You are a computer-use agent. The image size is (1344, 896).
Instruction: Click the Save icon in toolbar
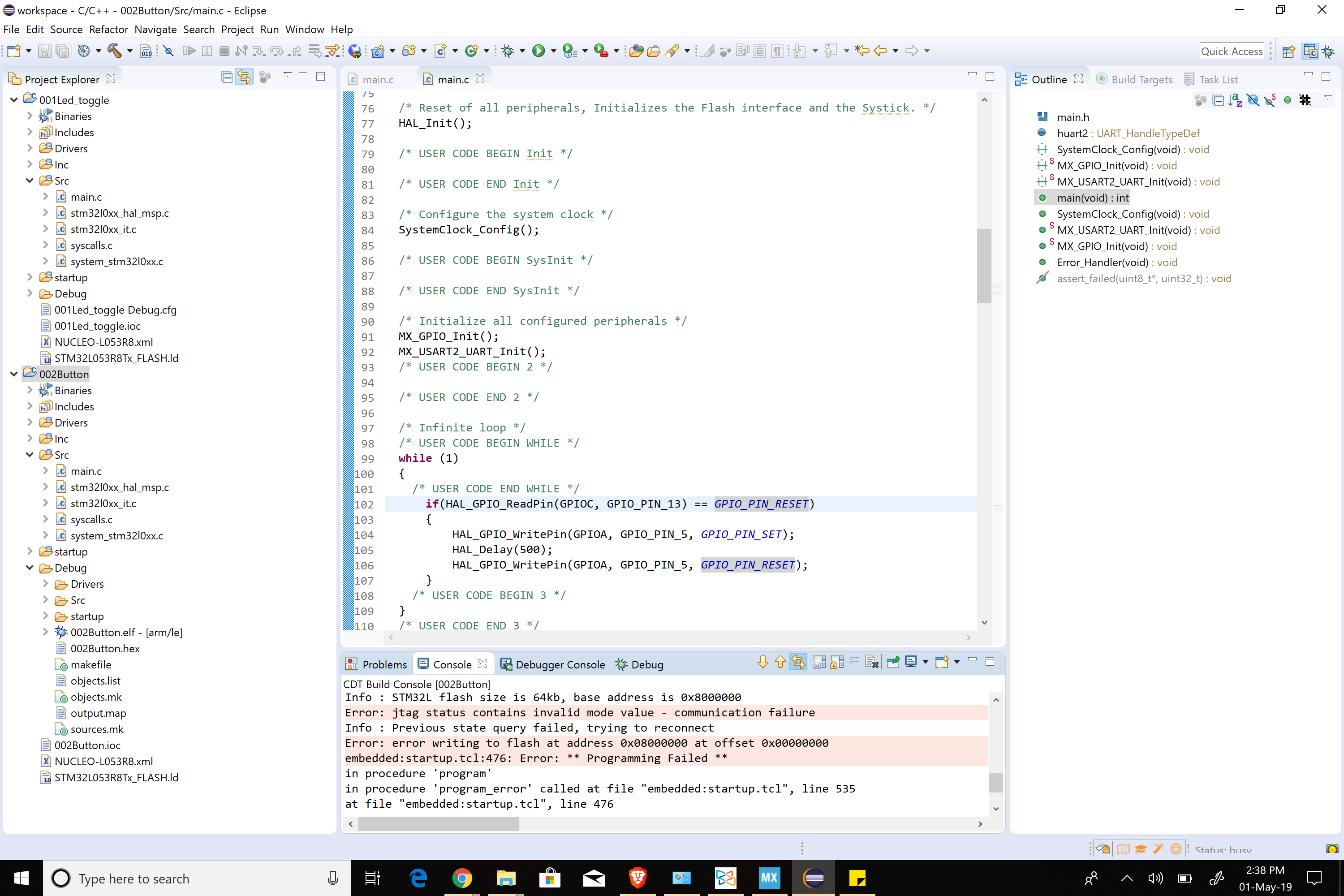point(44,51)
